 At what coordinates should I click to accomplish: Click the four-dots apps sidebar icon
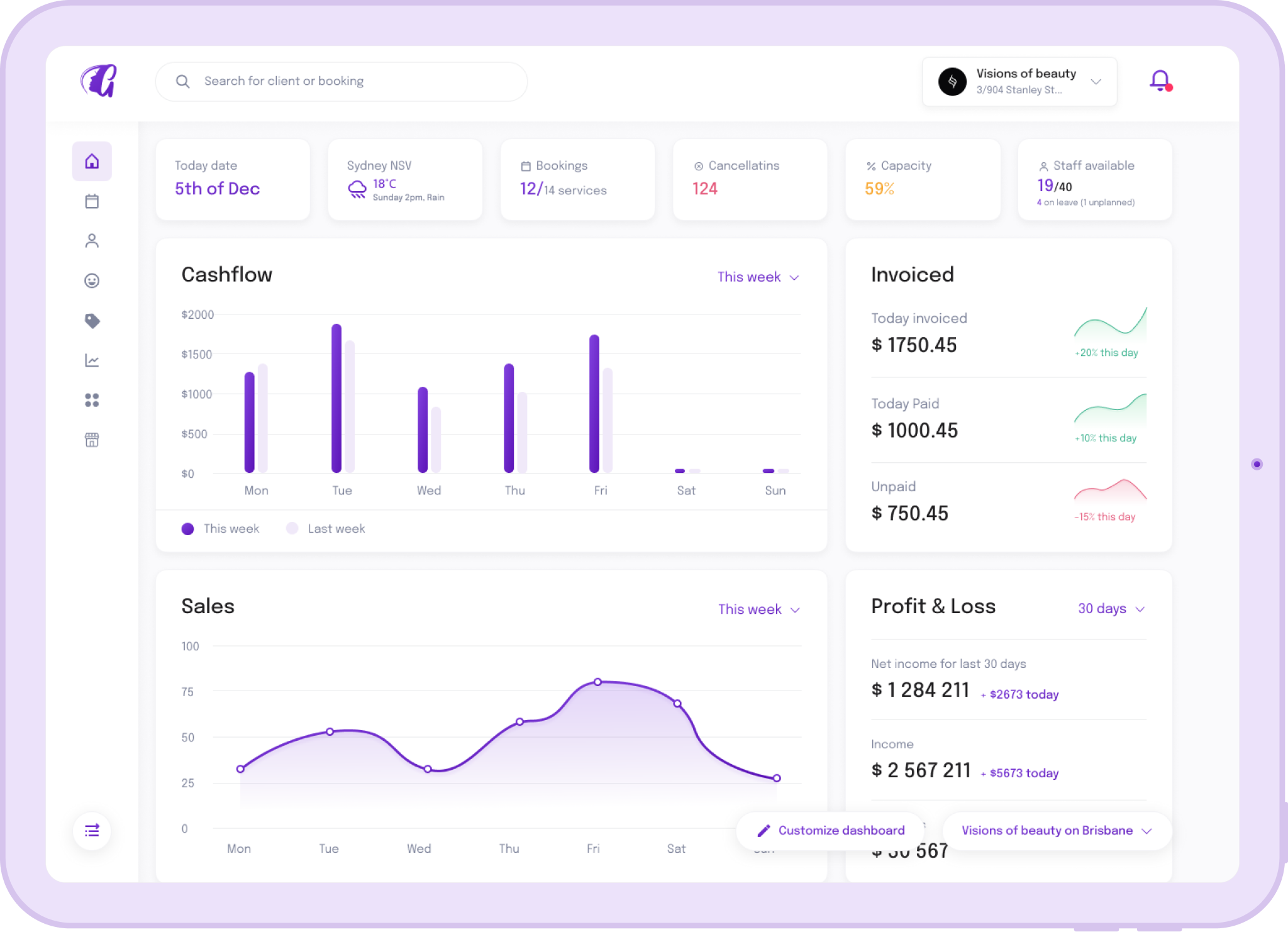92,400
